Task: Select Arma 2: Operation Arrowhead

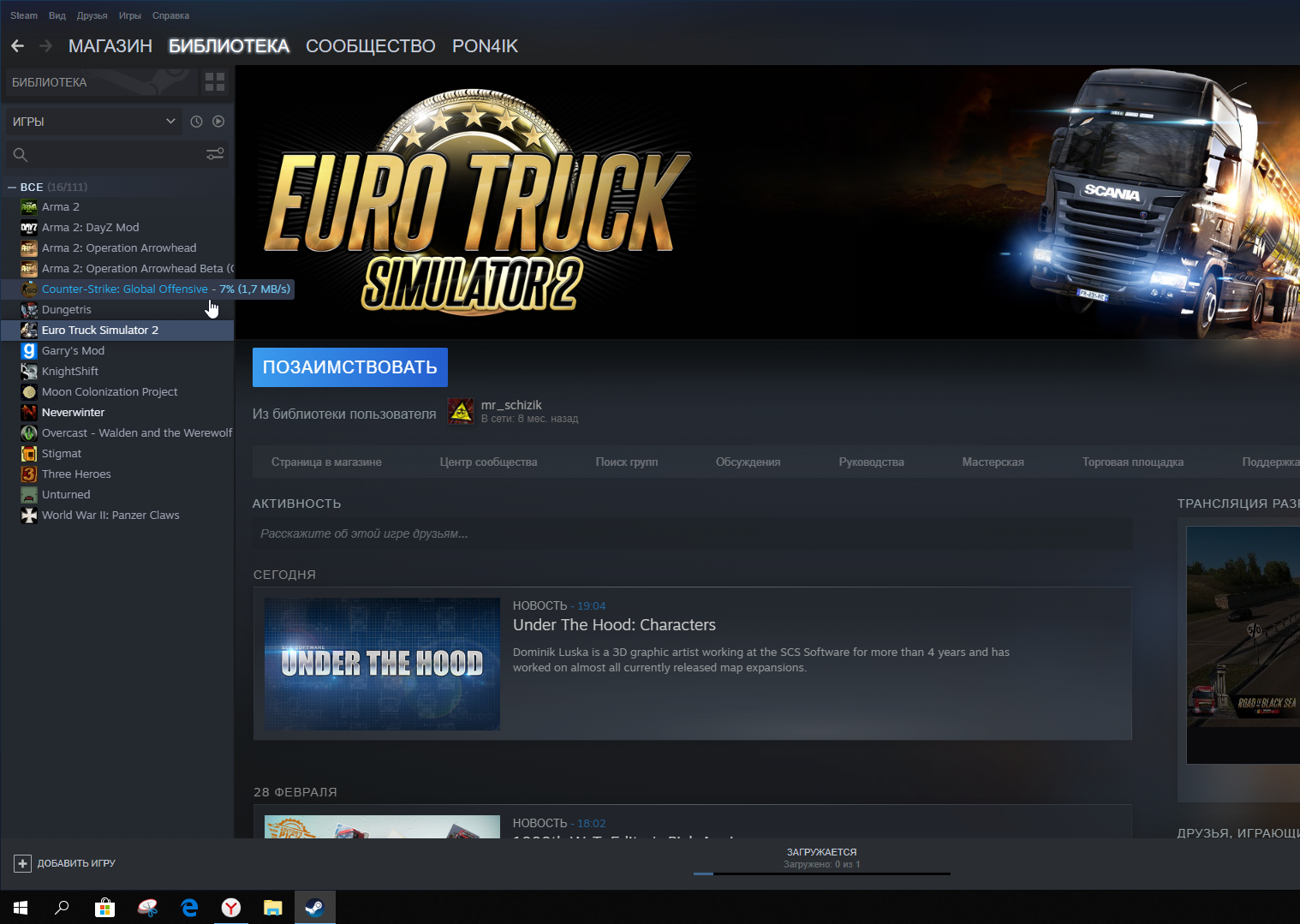Action: coord(119,248)
